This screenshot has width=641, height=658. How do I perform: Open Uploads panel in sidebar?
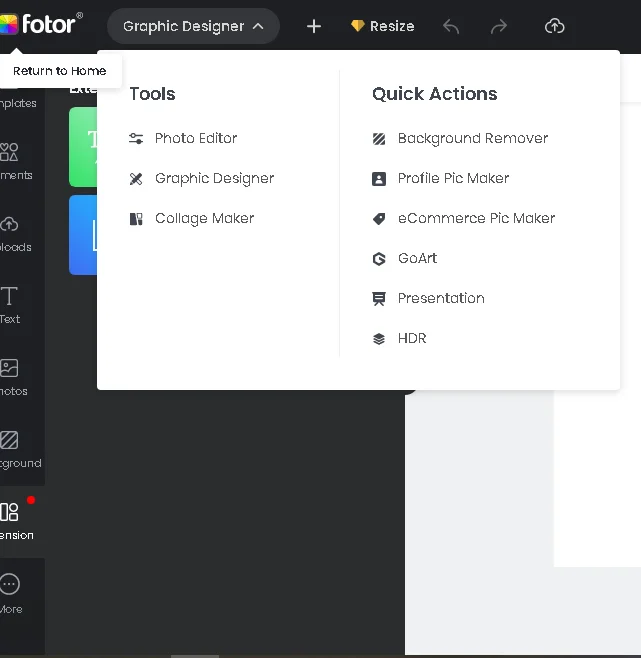coord(16,234)
